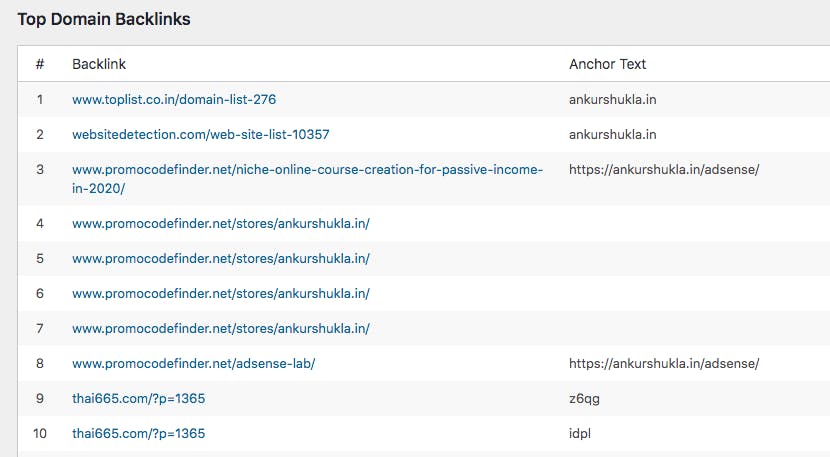
Task: Open the promocodefinder stores backlink in row 6
Action: [x=221, y=293]
